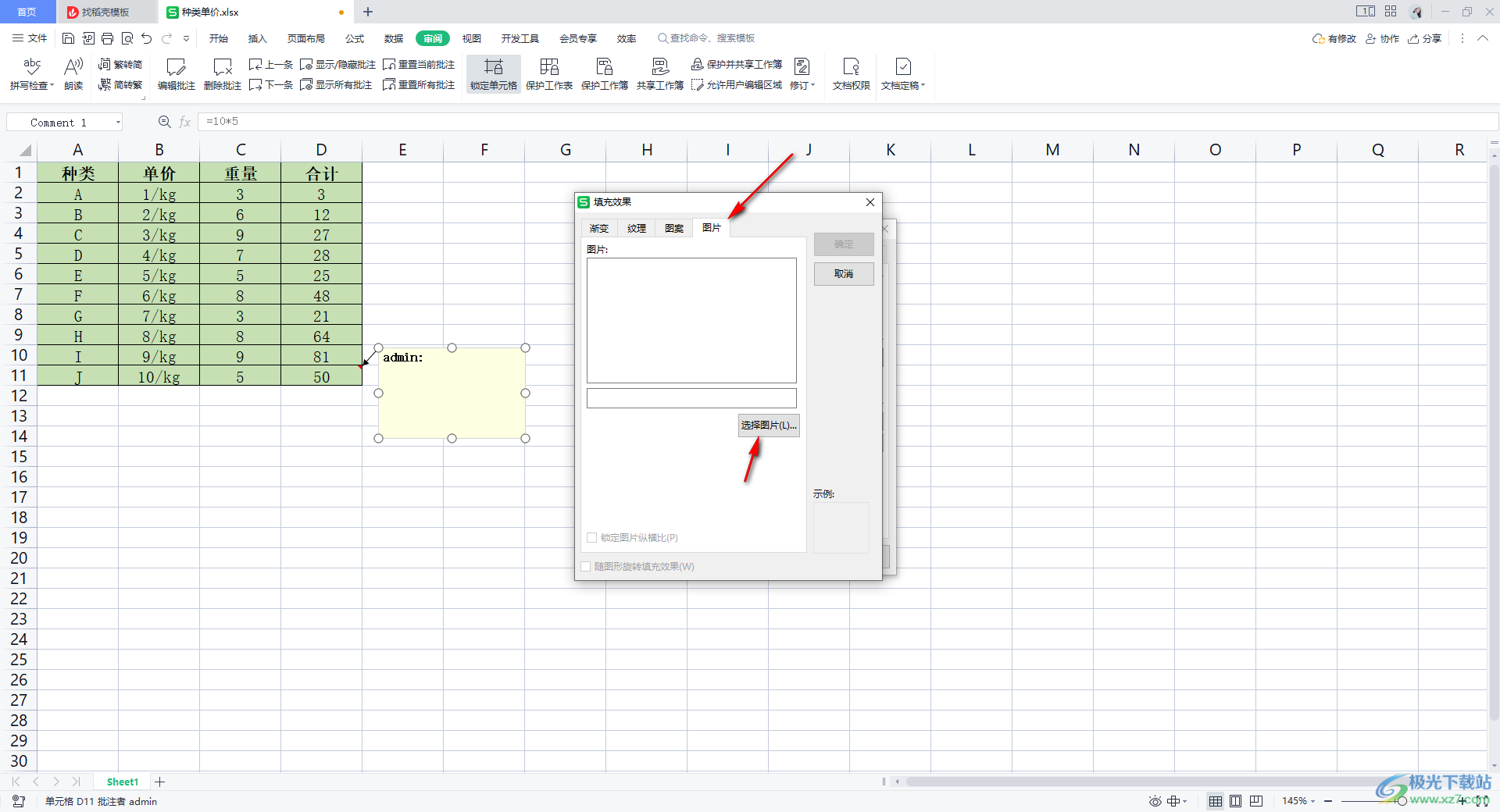This screenshot has height=812, width=1500.
Task: Select the 渐变 (Gradient) tab in fill dialog
Action: click(x=599, y=228)
